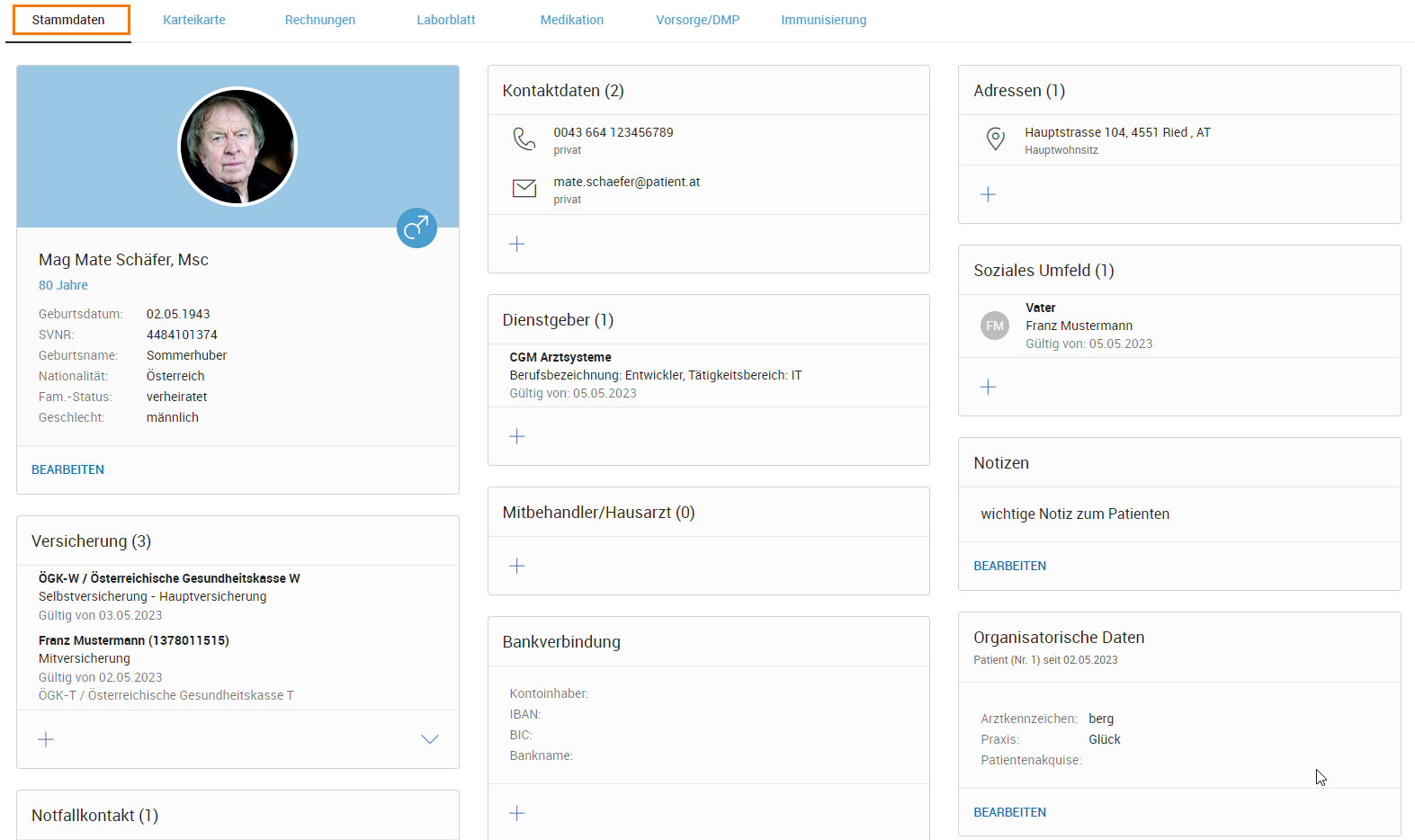Add new contact with Kontaktdaten plus icon

(x=517, y=244)
